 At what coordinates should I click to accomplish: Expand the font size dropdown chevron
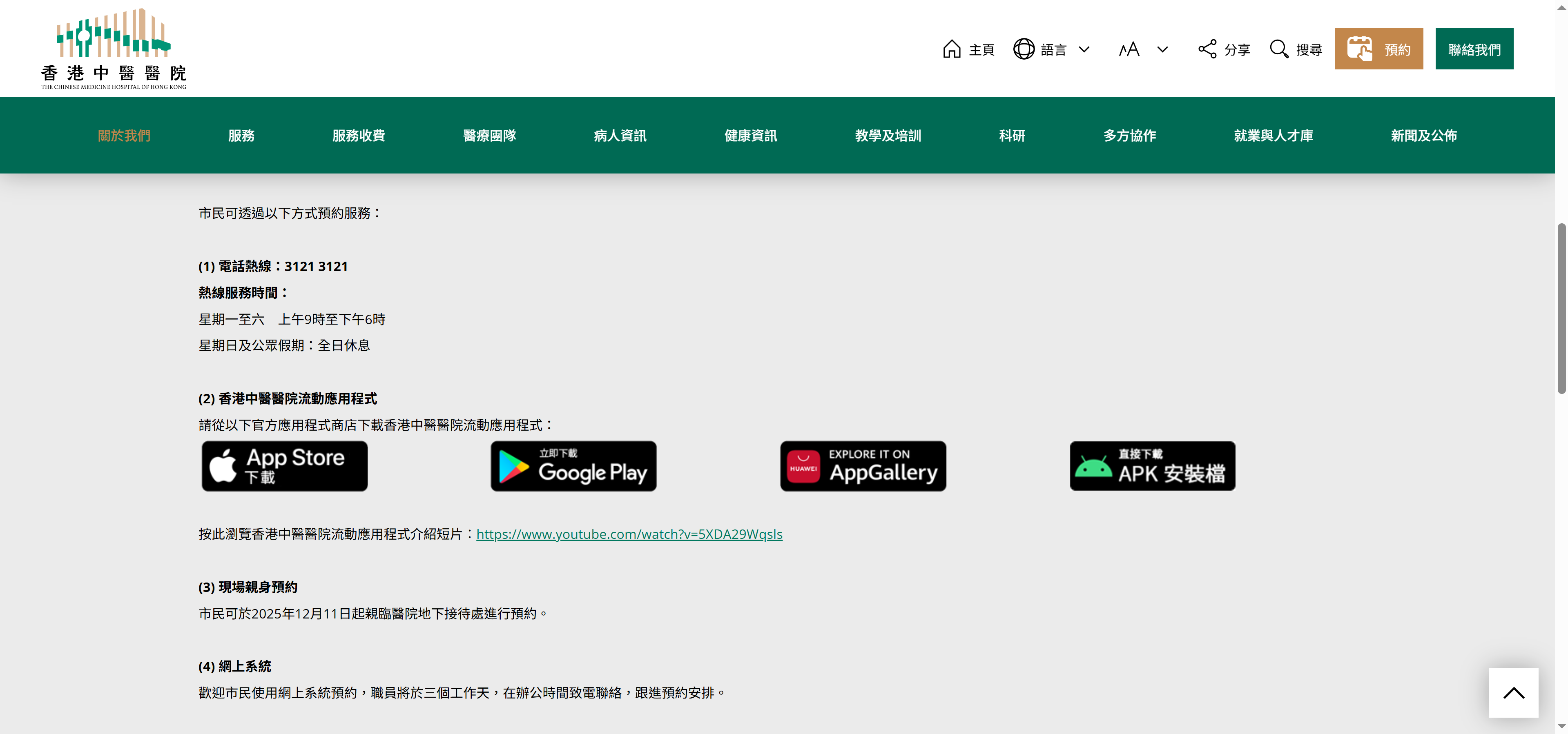[x=1162, y=49]
